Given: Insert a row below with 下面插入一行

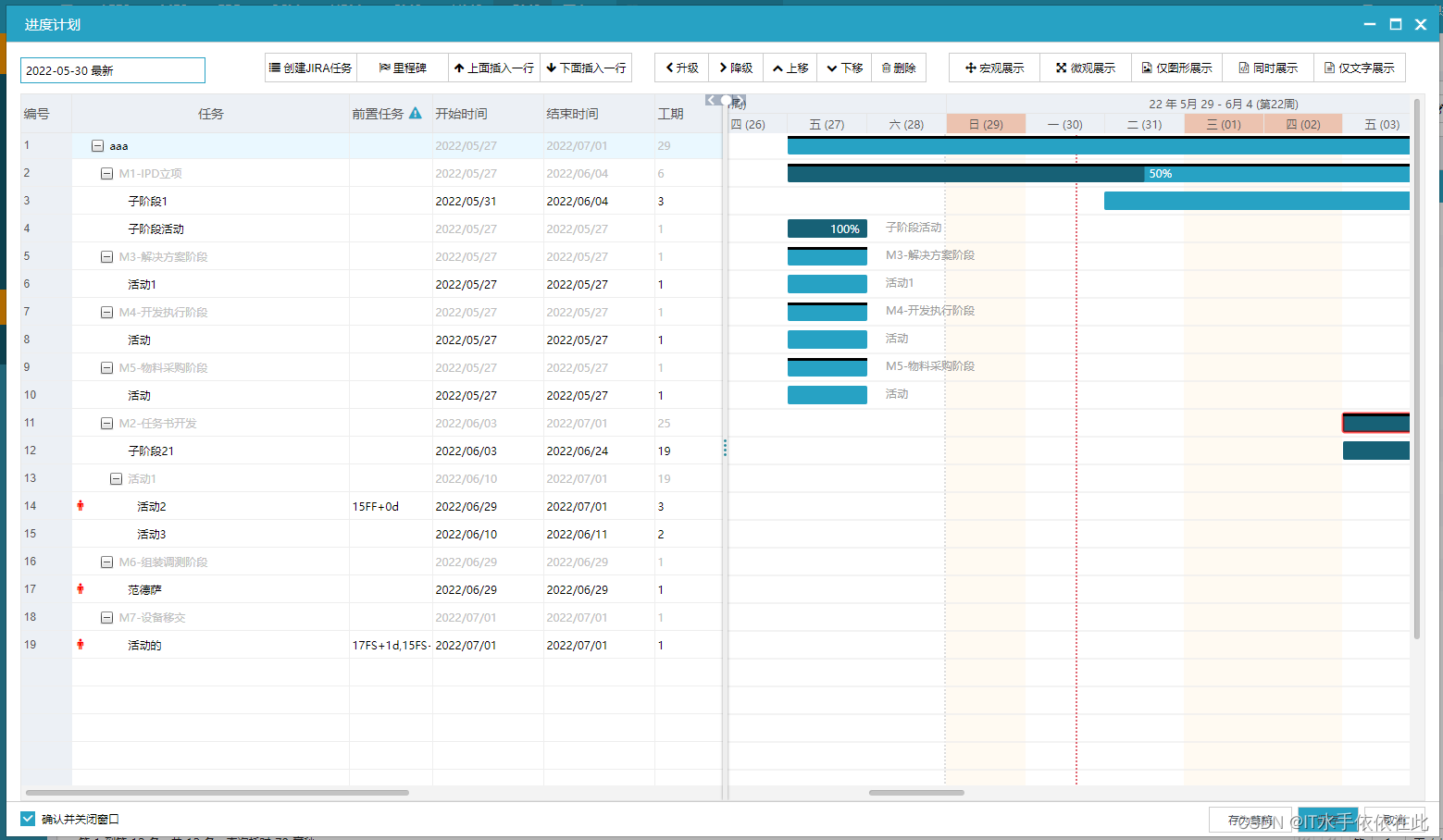Looking at the screenshot, I should coord(586,68).
